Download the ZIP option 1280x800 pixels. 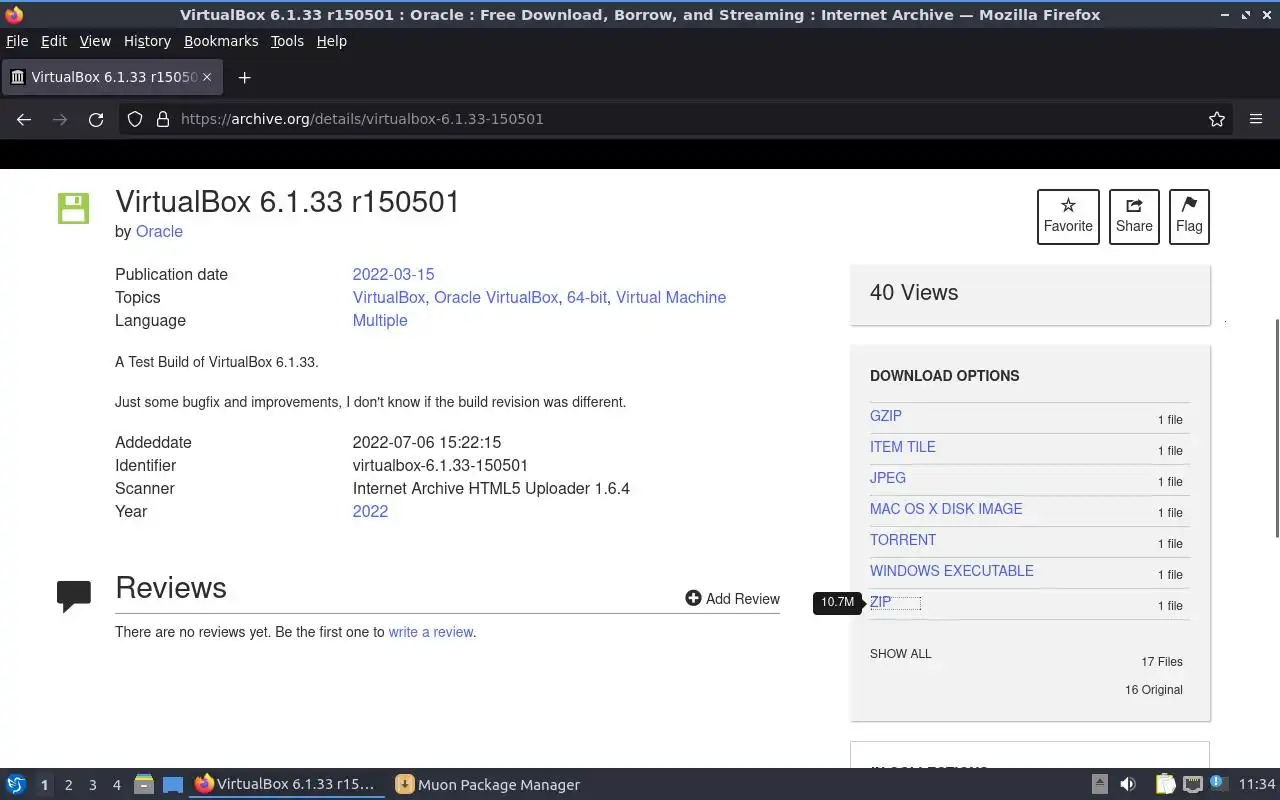click(880, 602)
